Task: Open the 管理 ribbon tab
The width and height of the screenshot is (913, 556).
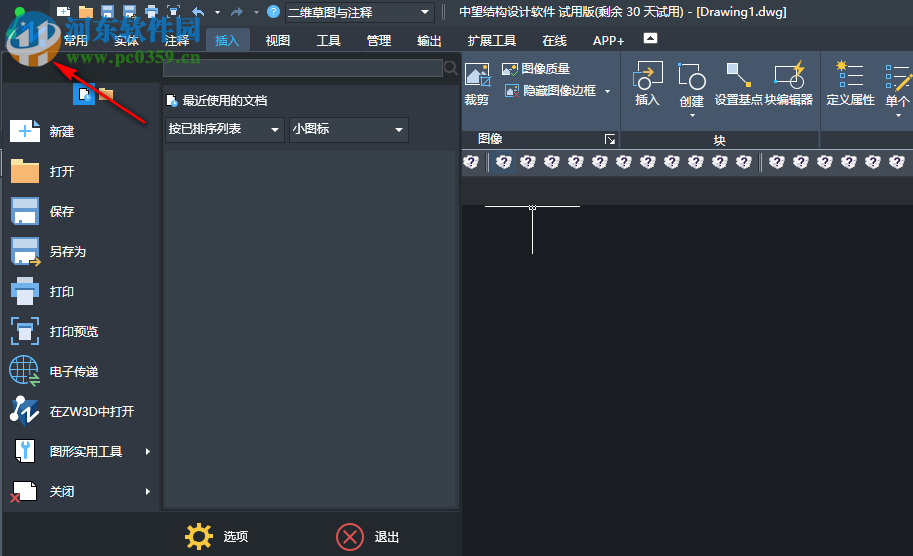Action: point(379,40)
